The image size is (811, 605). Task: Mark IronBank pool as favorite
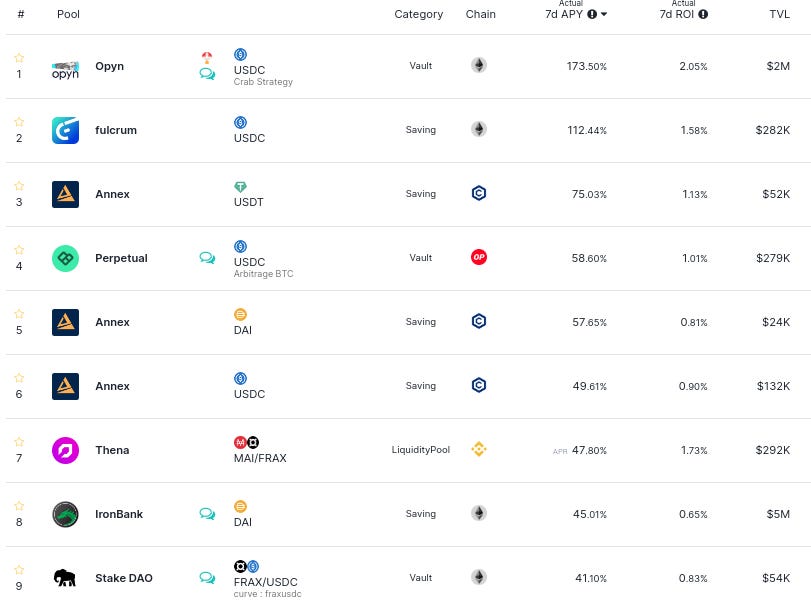tap(19, 506)
